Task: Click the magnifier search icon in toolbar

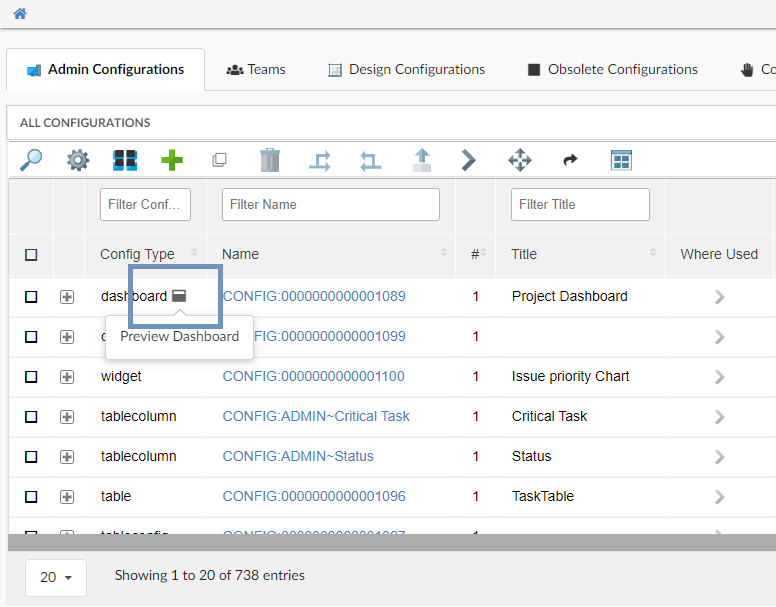Action: point(31,160)
